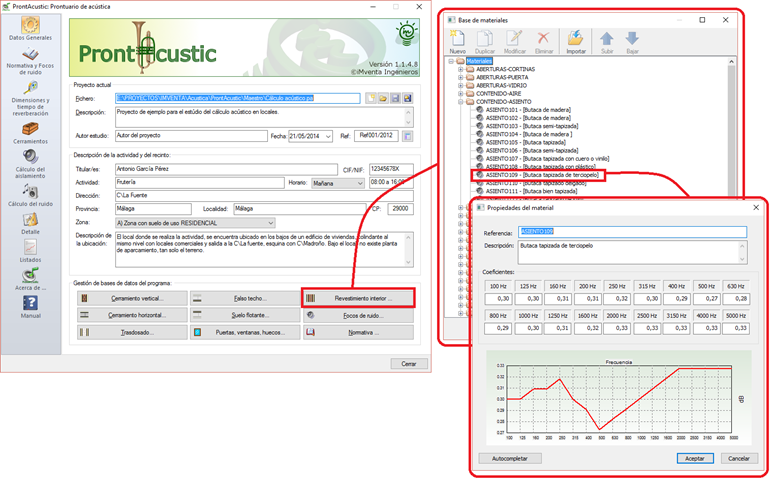Click Cancelar in material properties dialog

738,458
